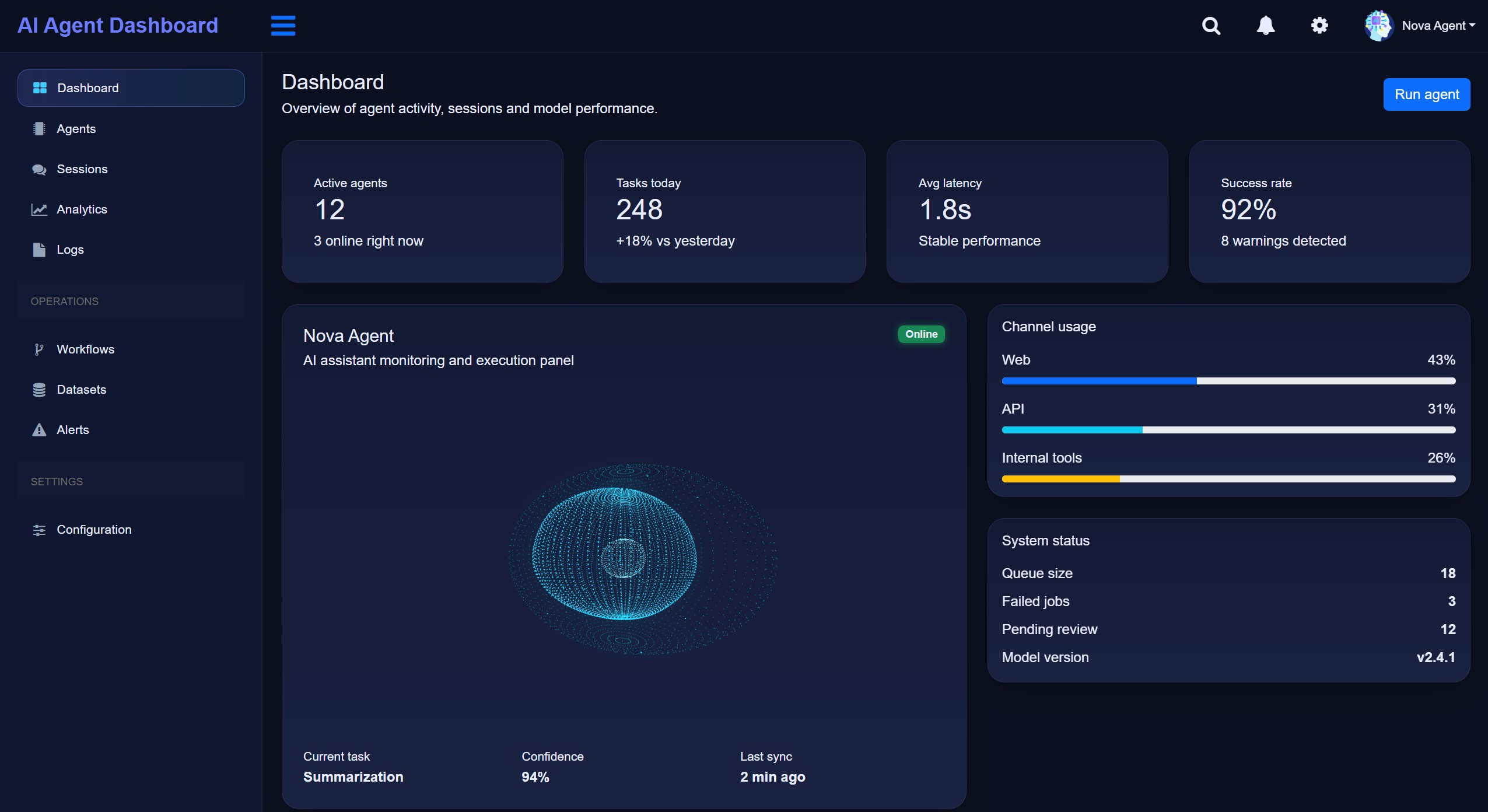
Task: Open the notifications bell
Action: tap(1265, 26)
